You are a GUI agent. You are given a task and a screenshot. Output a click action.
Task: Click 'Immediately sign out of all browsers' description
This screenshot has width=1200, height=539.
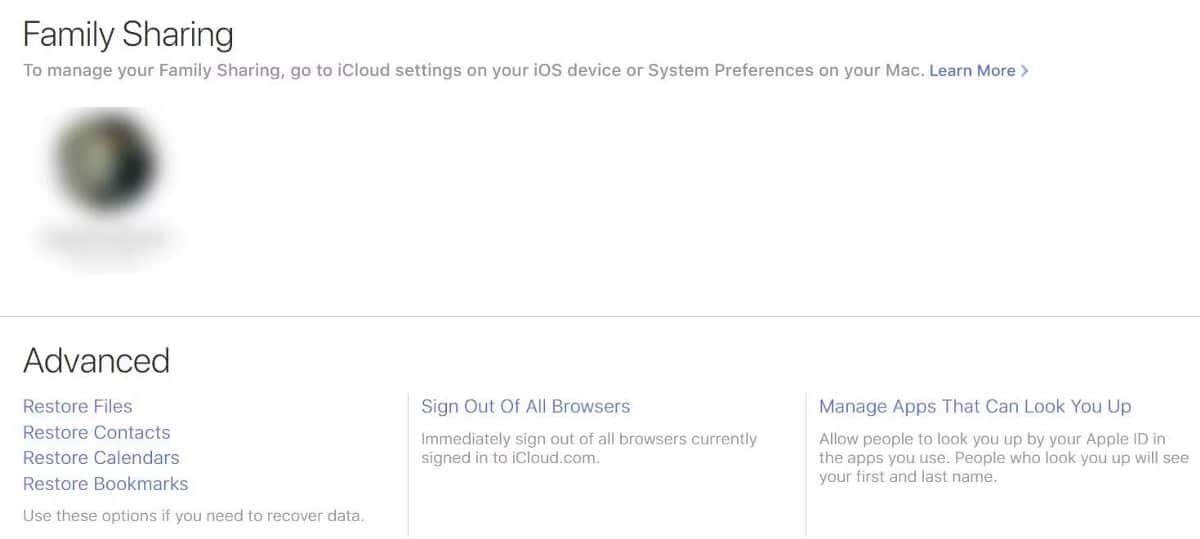point(589,448)
